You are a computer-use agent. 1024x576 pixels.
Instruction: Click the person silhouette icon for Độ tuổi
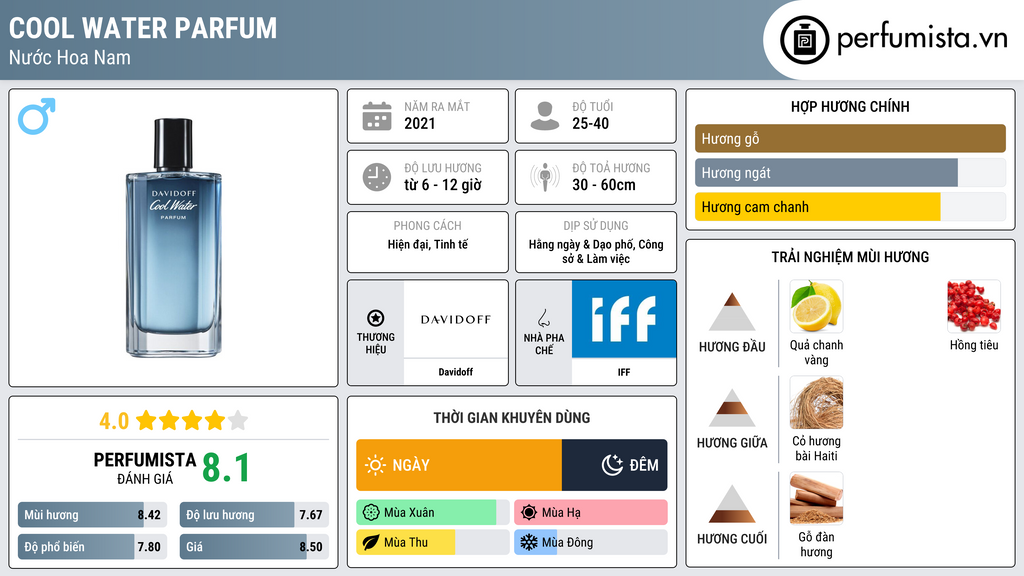point(545,116)
